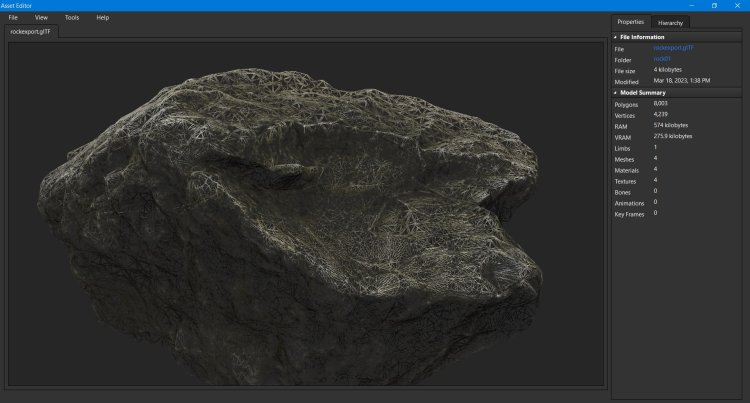Select the rockexport.glTF document tab
750x403 pixels.
click(x=29, y=32)
